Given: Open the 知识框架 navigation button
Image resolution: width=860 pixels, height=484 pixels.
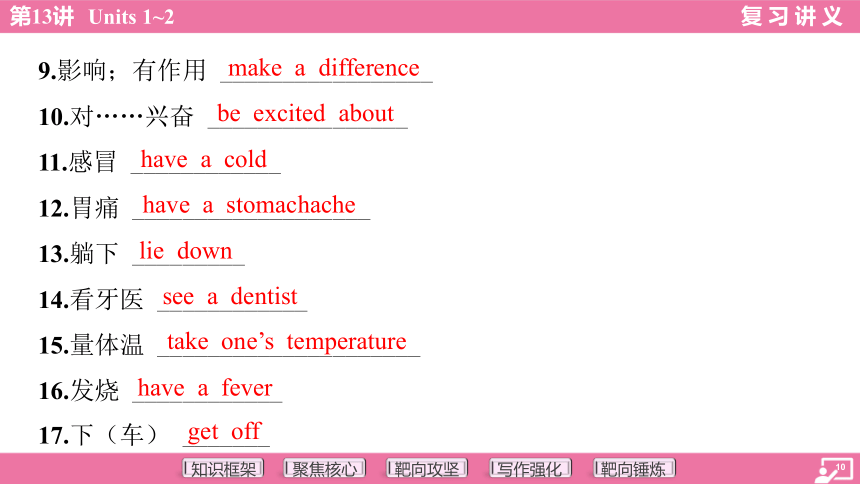Looking at the screenshot, I should point(223,469).
